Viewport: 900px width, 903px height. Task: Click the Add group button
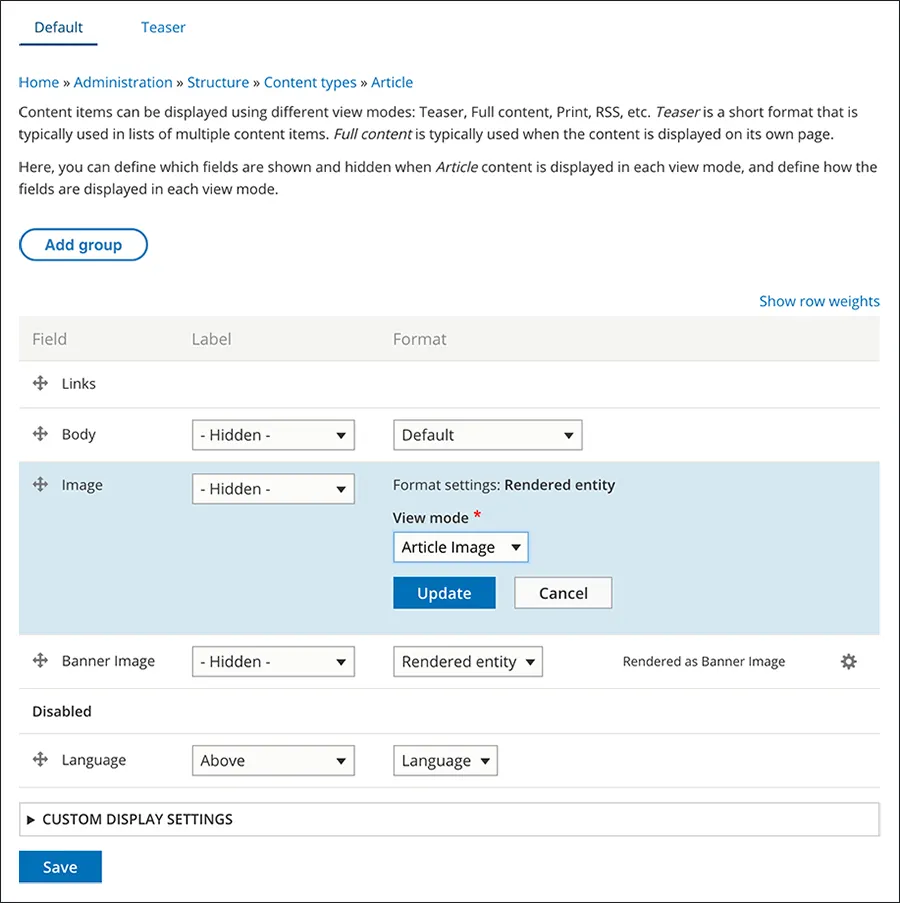(x=83, y=244)
